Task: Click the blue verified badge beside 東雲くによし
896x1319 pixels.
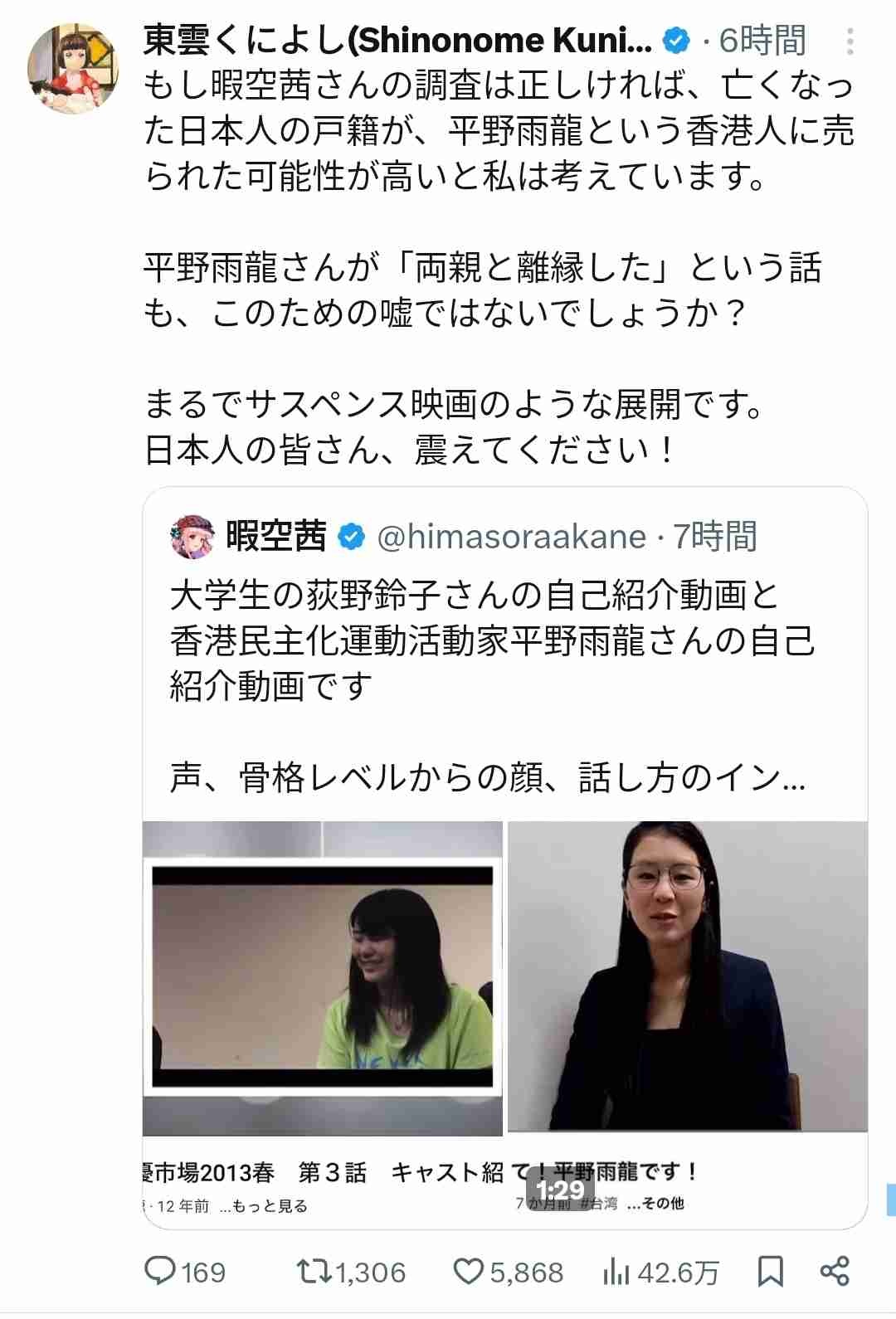Action: tap(676, 40)
